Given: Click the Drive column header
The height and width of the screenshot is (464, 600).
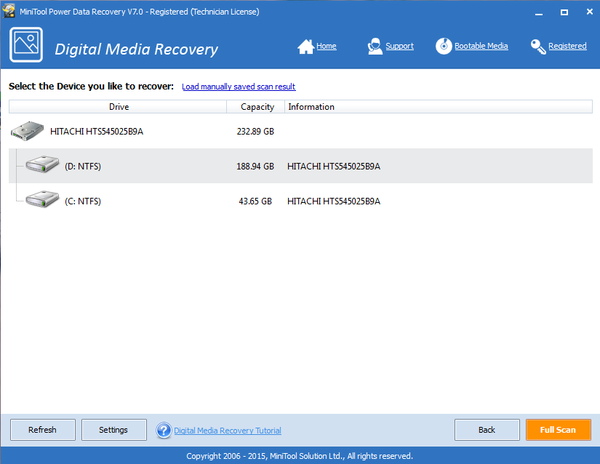Looking at the screenshot, I should [118, 107].
